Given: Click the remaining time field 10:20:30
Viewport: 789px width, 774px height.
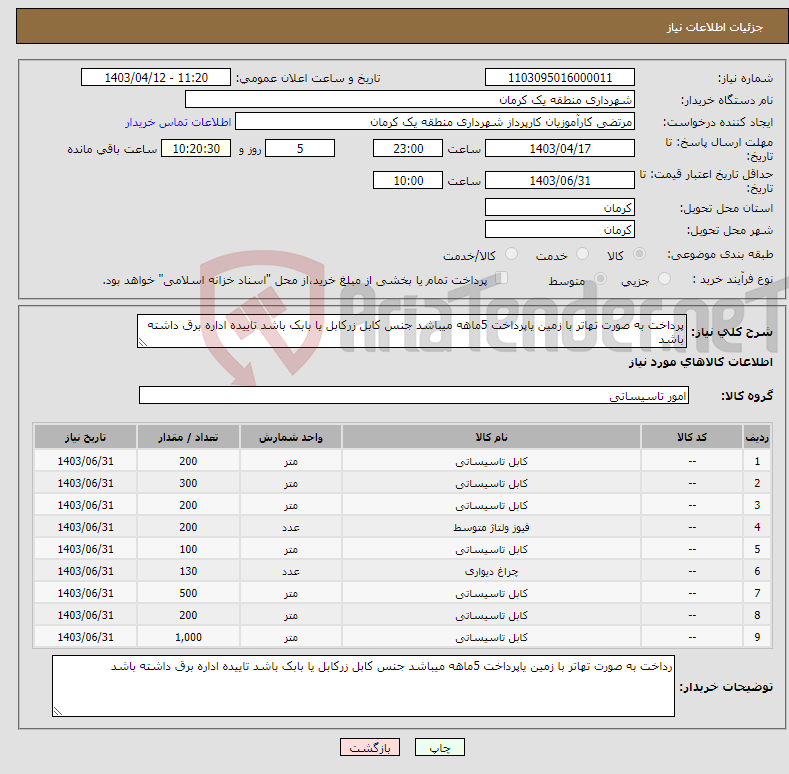Looking at the screenshot, I should (196, 148).
